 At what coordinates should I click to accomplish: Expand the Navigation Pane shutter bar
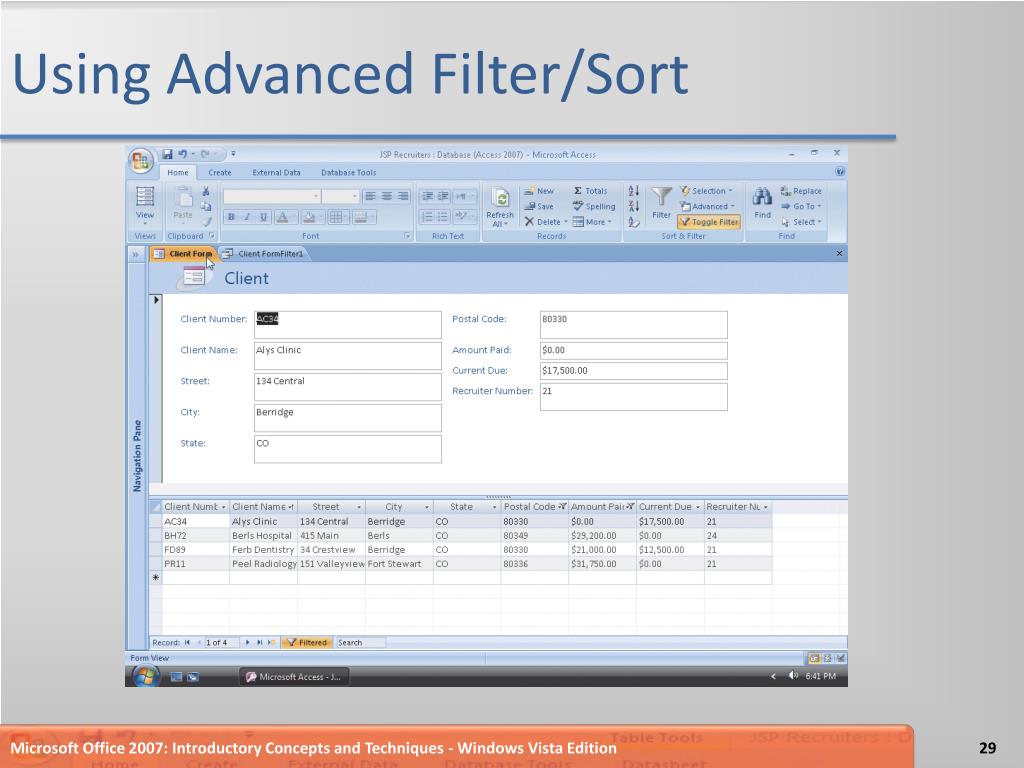pyautogui.click(x=135, y=254)
